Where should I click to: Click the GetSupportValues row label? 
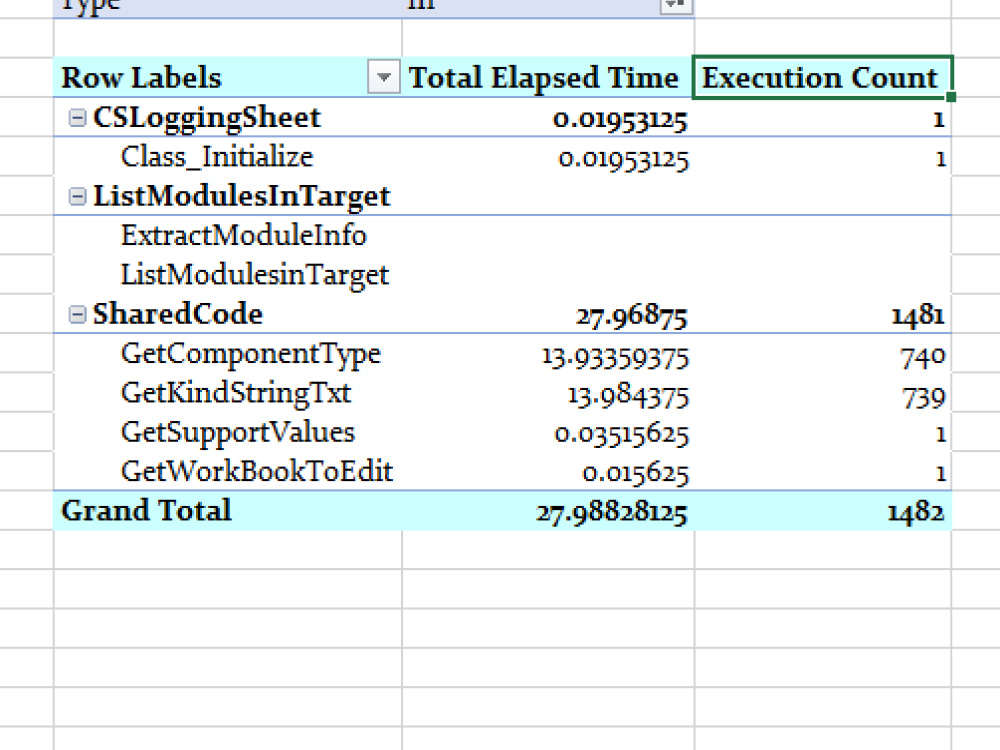pyautogui.click(x=238, y=432)
